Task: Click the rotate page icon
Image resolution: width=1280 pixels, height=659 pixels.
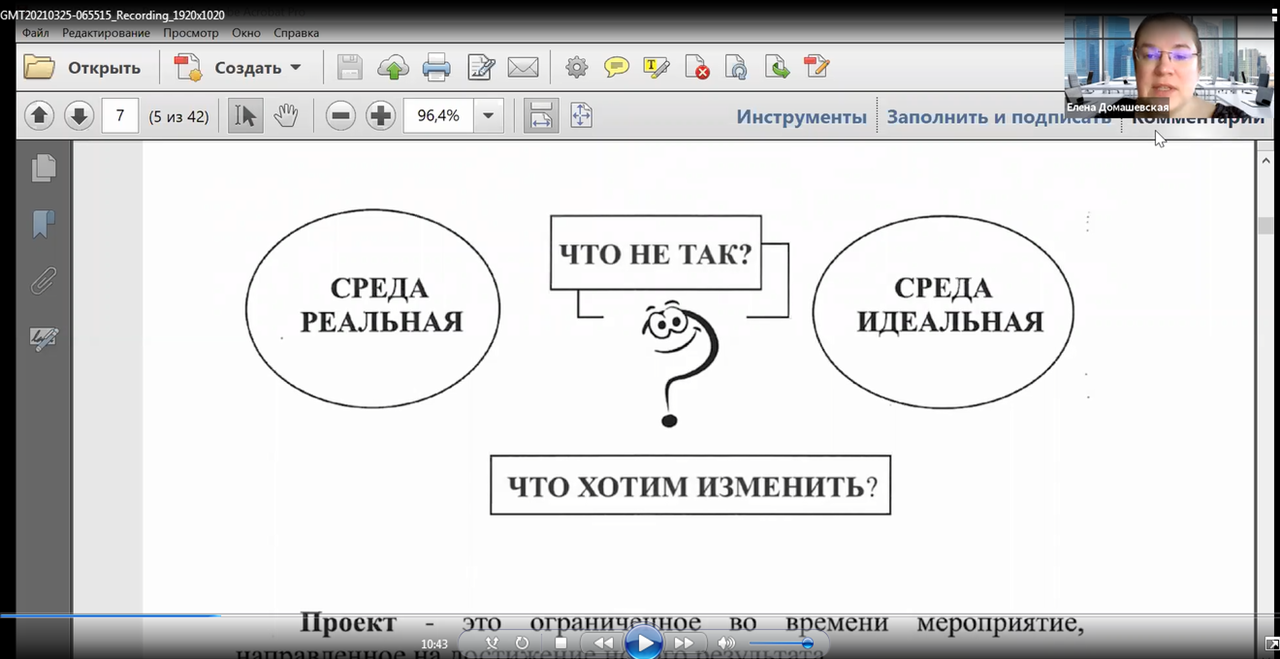Action: 737,68
